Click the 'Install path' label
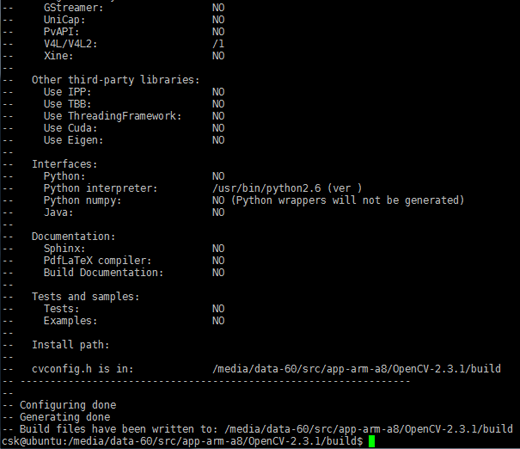This screenshot has height=449, width=520. 70,345
